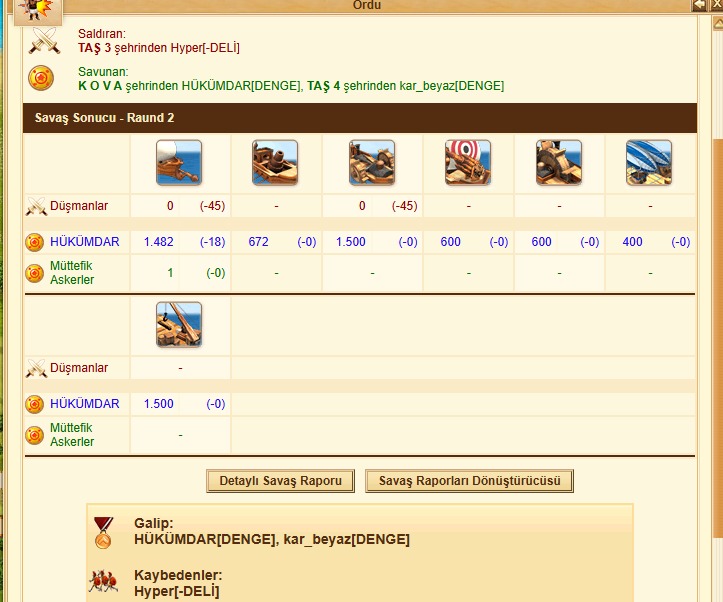Image resolution: width=723 pixels, height=602 pixels.
Task: Click swords icon in first Düşmanlar row
Action: (36, 206)
